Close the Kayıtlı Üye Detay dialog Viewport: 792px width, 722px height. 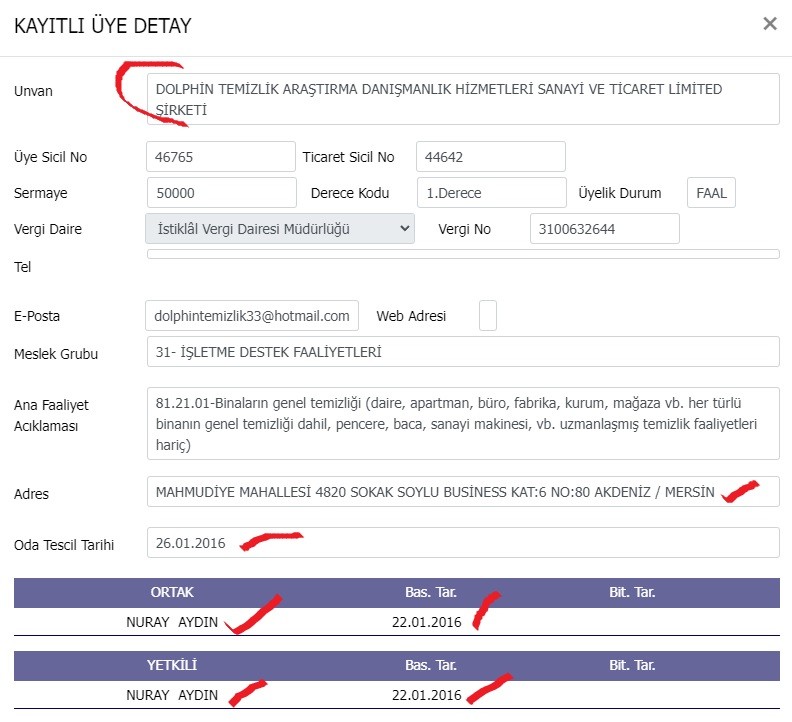click(770, 23)
